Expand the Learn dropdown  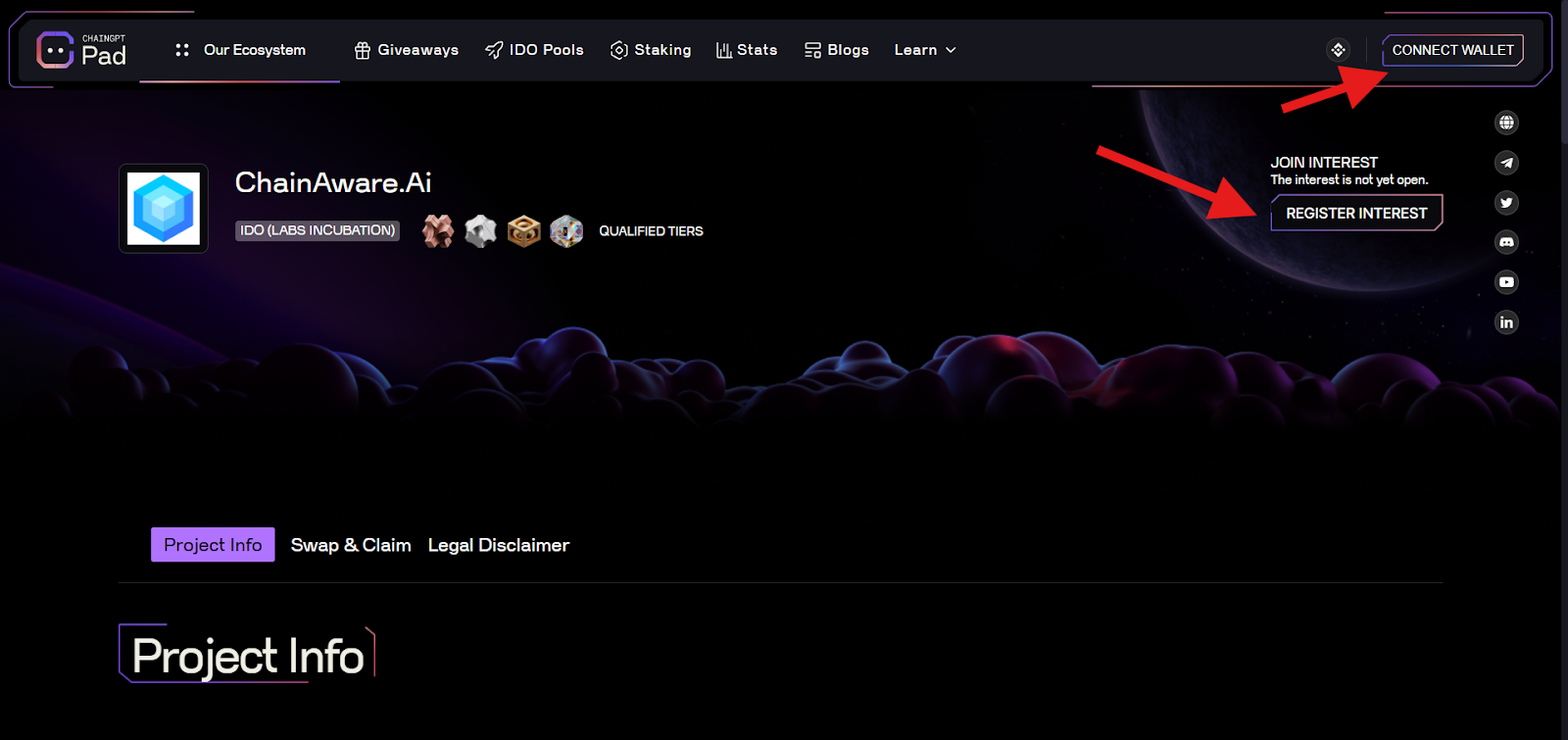(x=925, y=50)
